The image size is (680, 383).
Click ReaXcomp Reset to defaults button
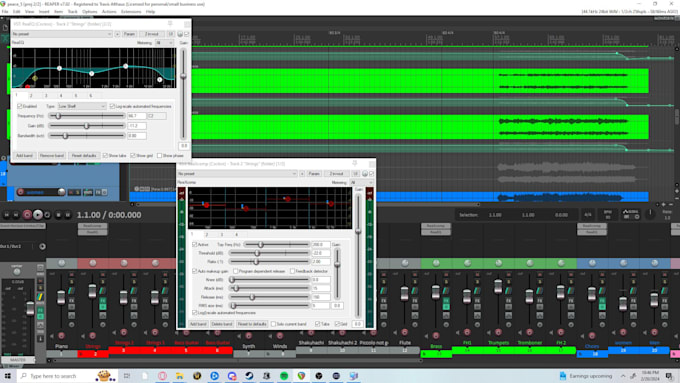coord(252,324)
